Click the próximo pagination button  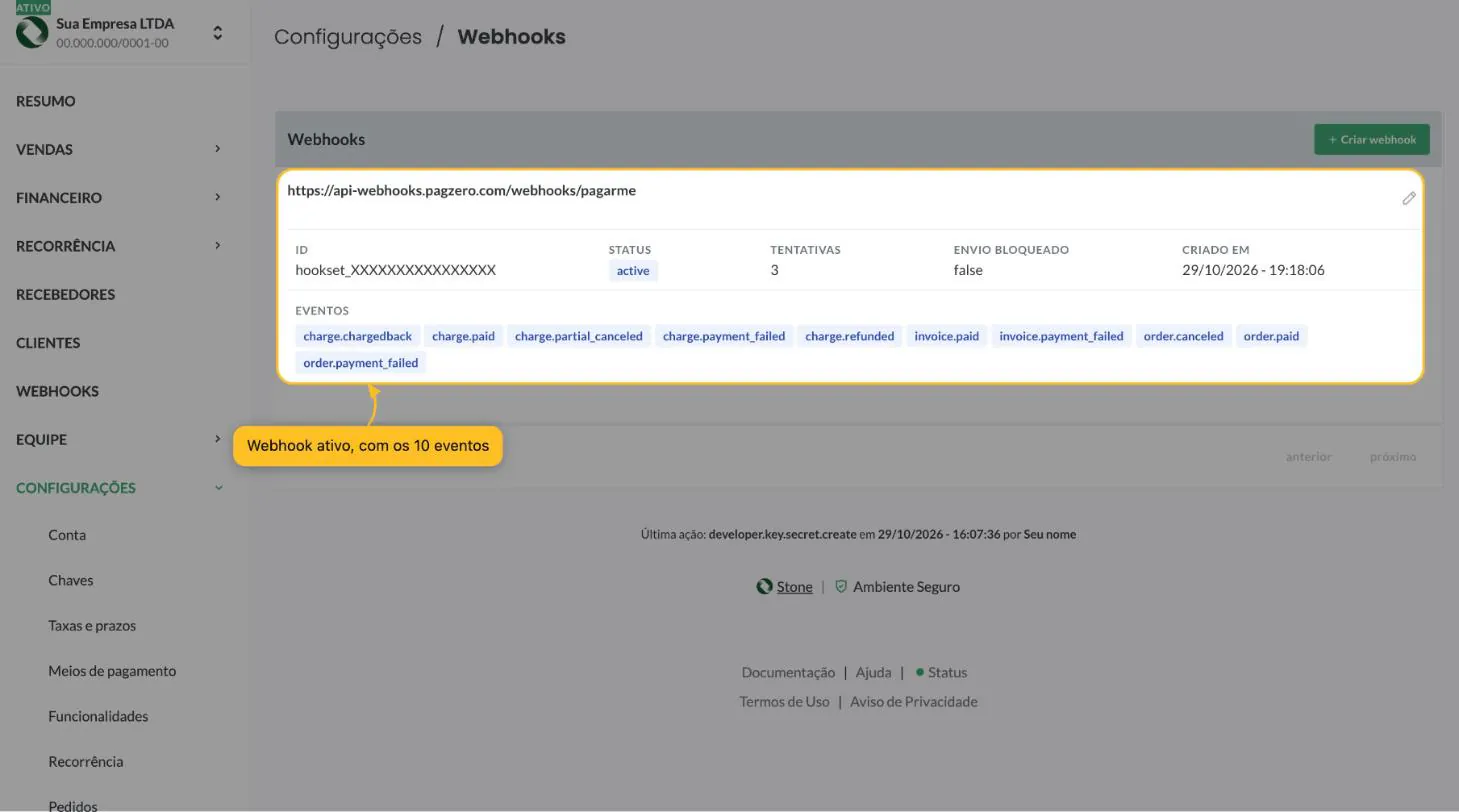pyautogui.click(x=1393, y=457)
